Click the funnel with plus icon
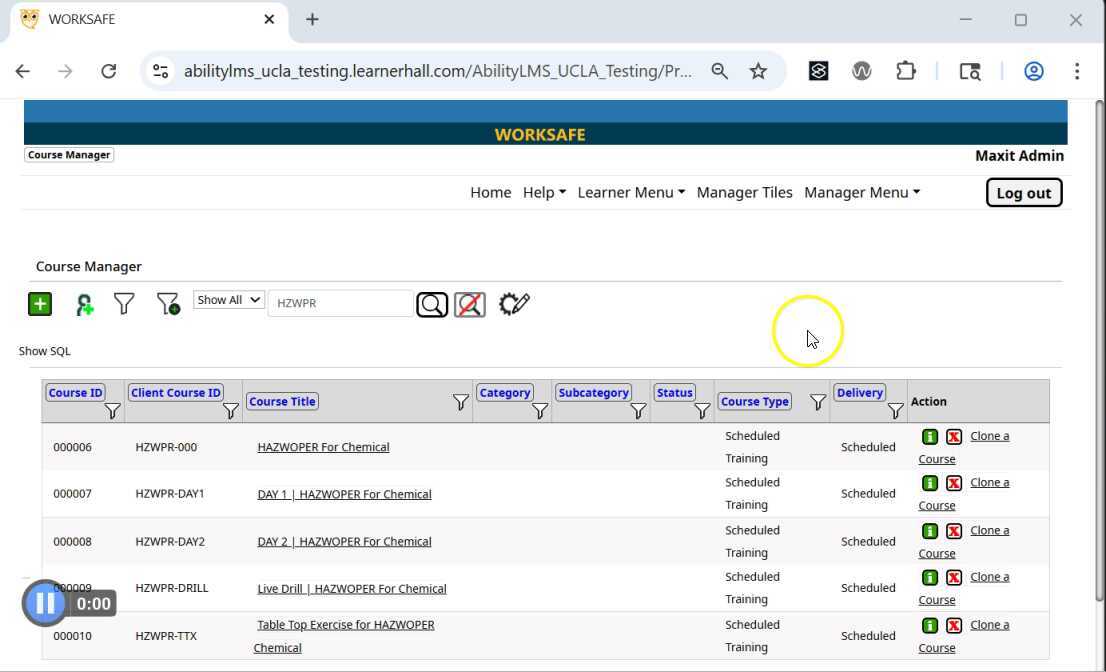The image size is (1106, 672). pyautogui.click(x=168, y=304)
